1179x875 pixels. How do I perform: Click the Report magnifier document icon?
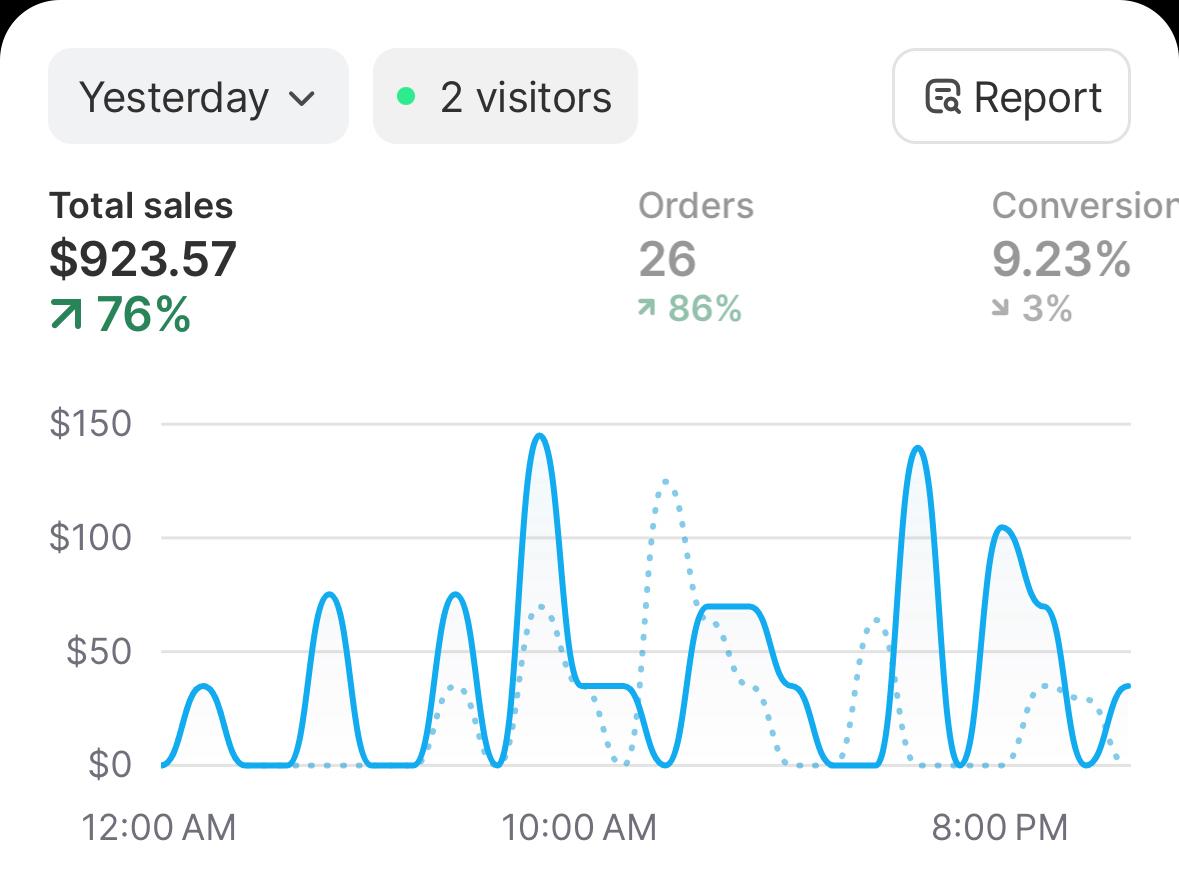click(x=943, y=97)
